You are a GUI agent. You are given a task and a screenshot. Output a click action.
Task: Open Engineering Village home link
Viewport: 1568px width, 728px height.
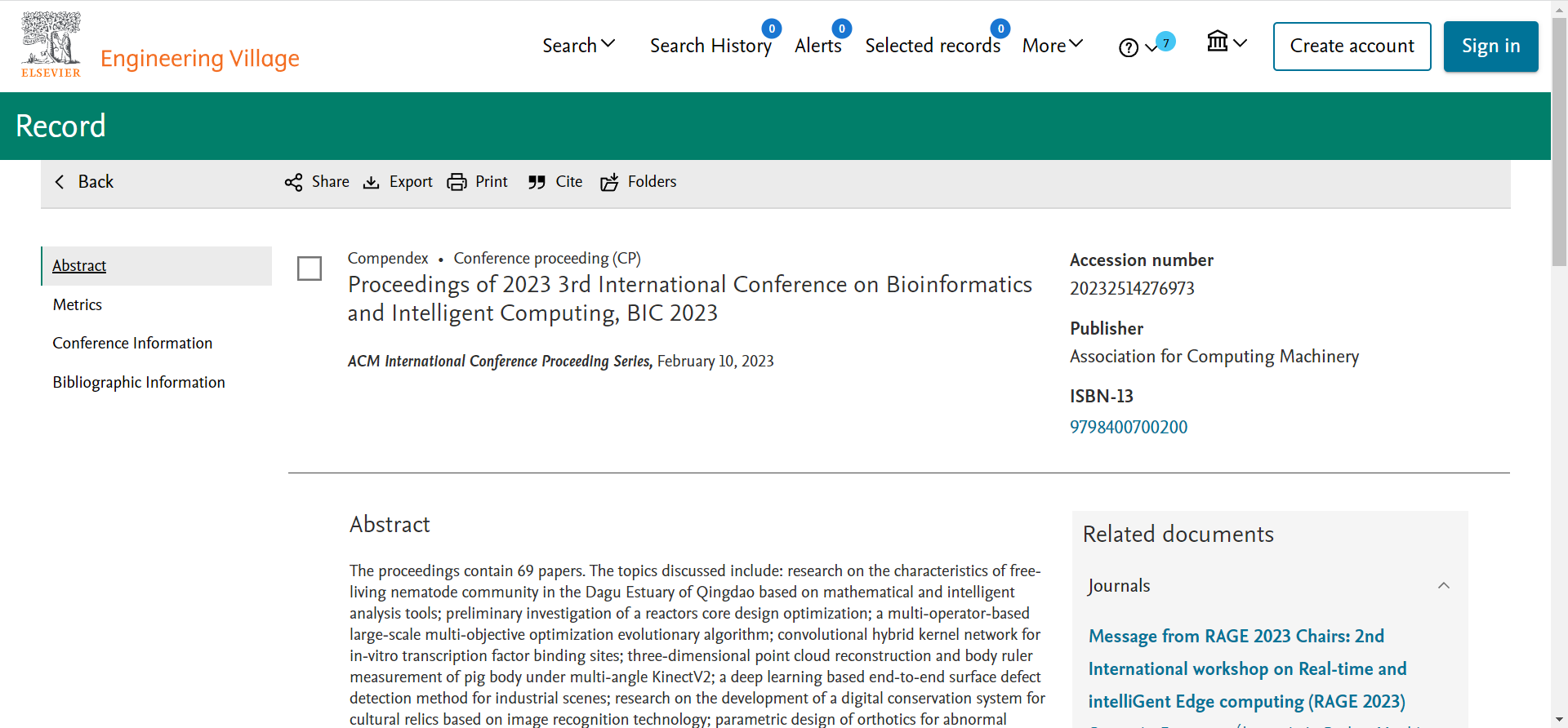tap(200, 59)
